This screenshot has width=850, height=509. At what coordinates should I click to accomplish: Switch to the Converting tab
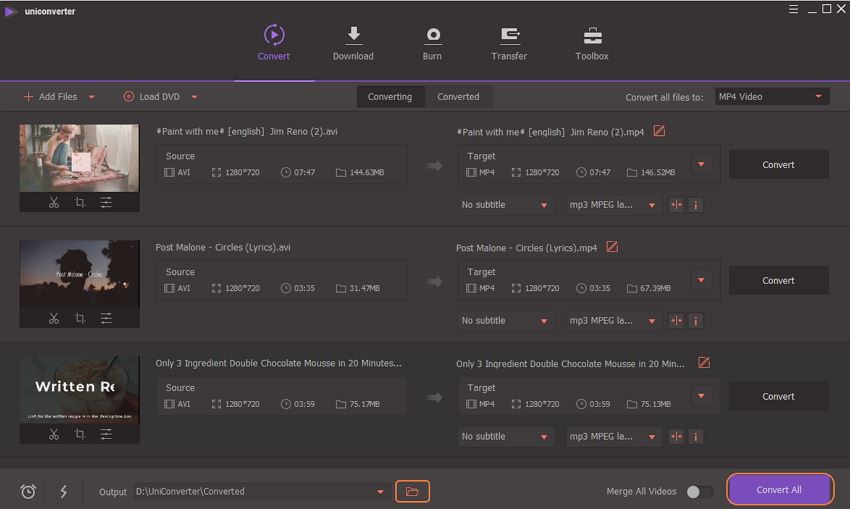(390, 96)
